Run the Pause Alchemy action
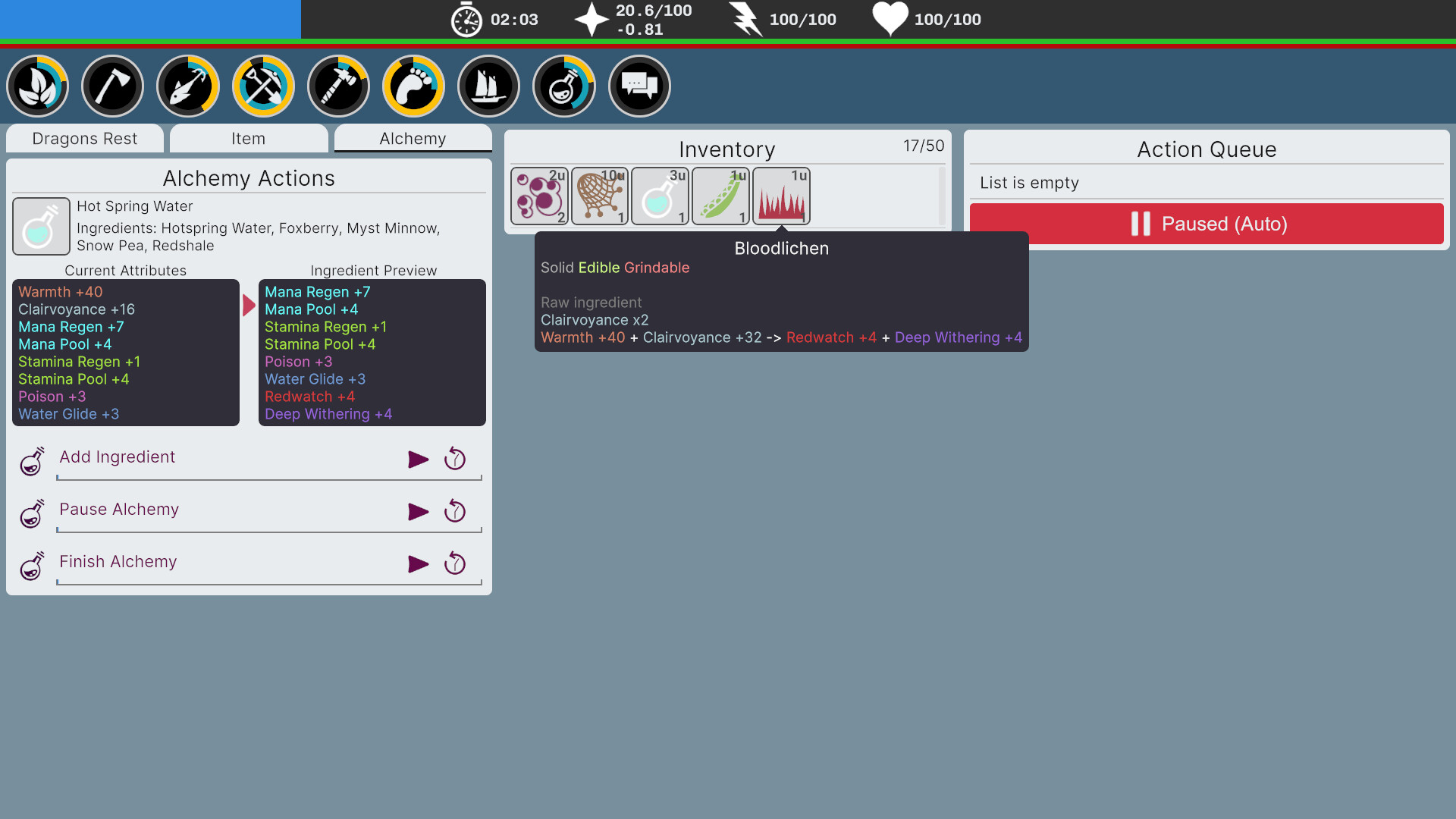 [418, 511]
